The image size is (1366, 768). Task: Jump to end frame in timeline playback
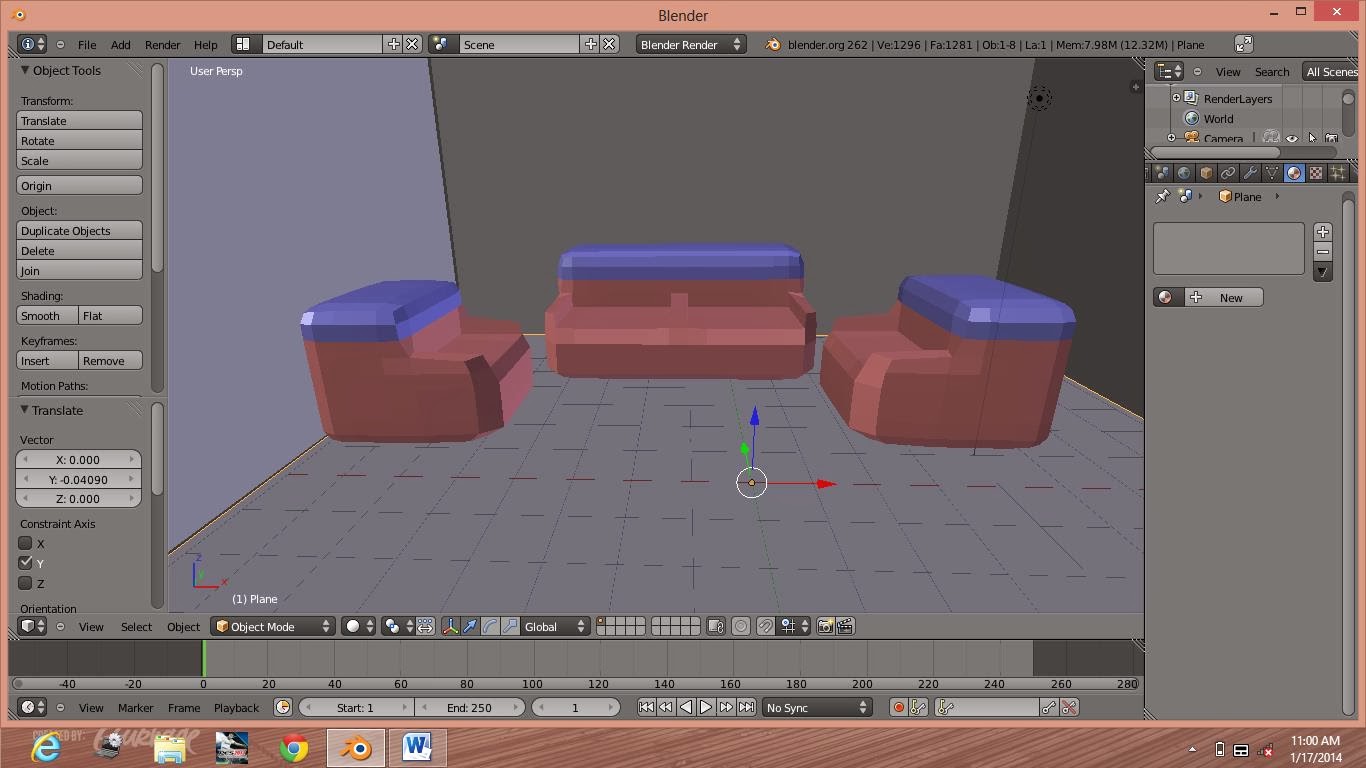point(747,706)
